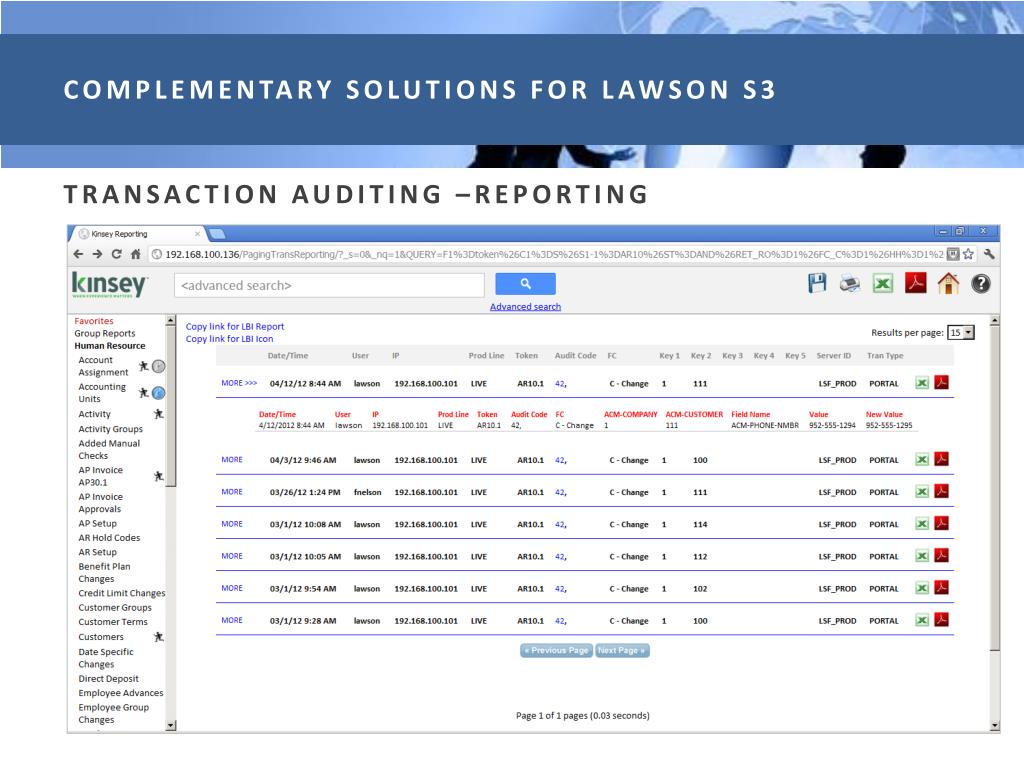Export the 03/1/12 10:05 AM row to Excel
Viewport: 1024px width, 768px height.
point(921,556)
